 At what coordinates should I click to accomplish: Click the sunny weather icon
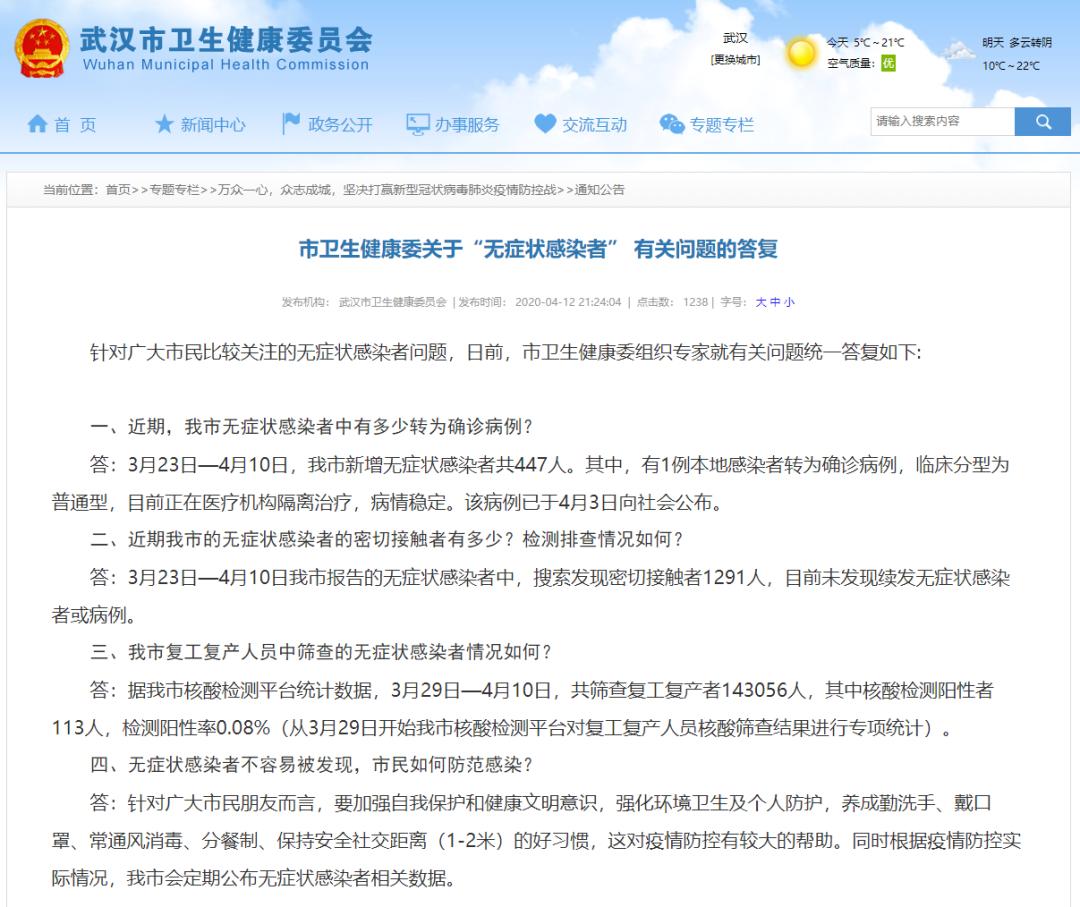(x=801, y=52)
